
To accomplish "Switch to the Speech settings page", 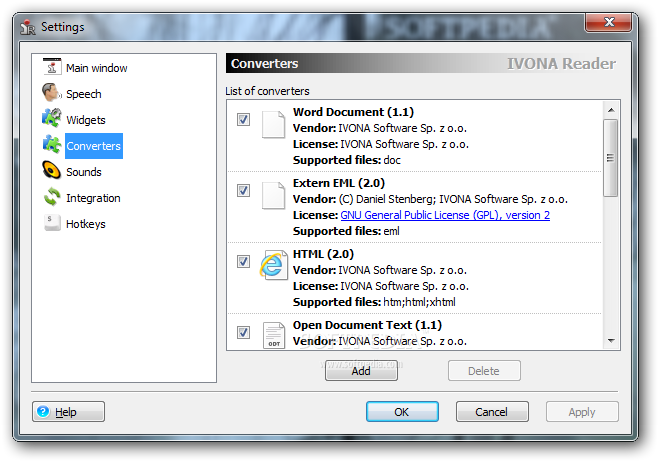I will (x=84, y=94).
